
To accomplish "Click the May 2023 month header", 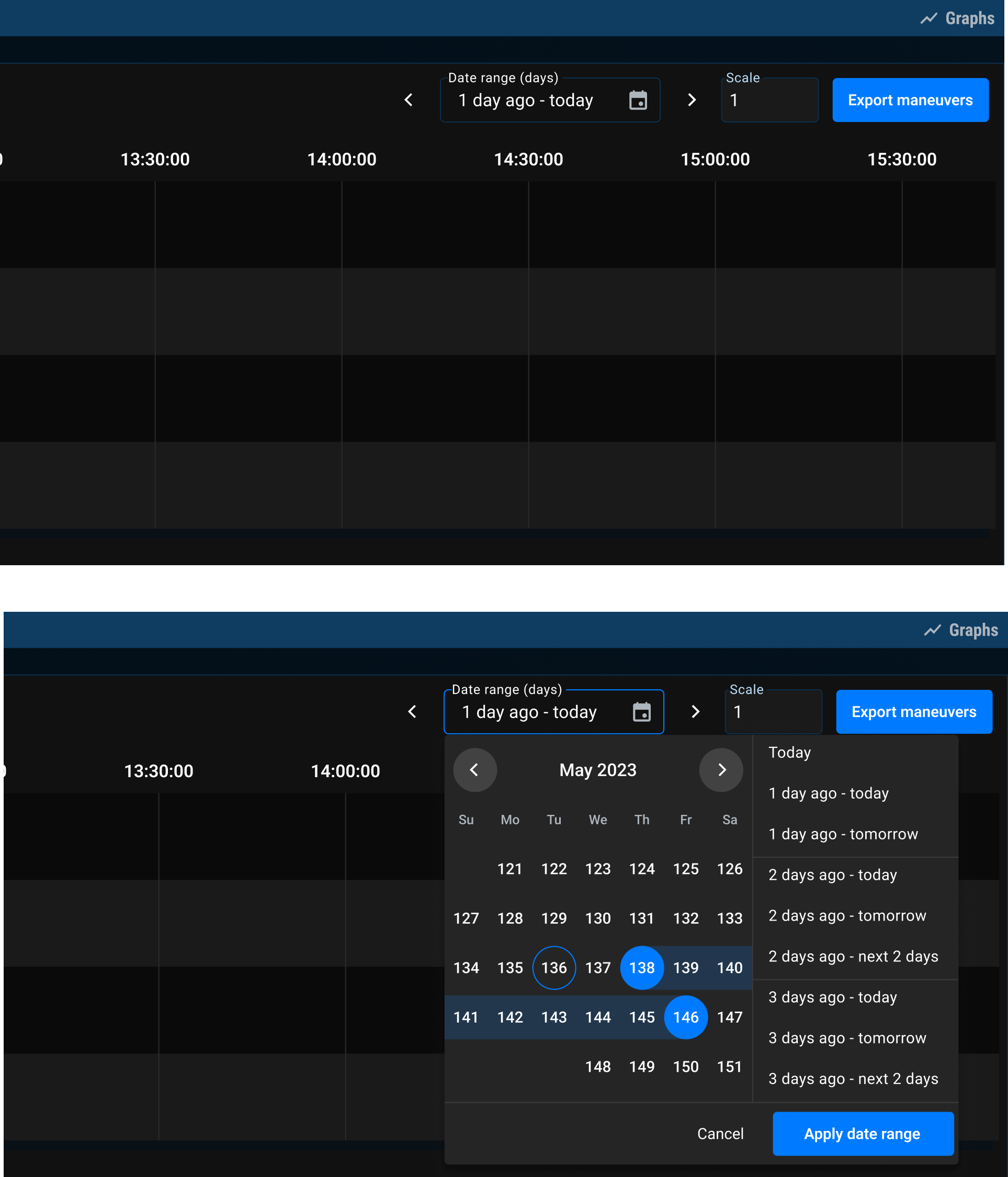I will tap(597, 770).
